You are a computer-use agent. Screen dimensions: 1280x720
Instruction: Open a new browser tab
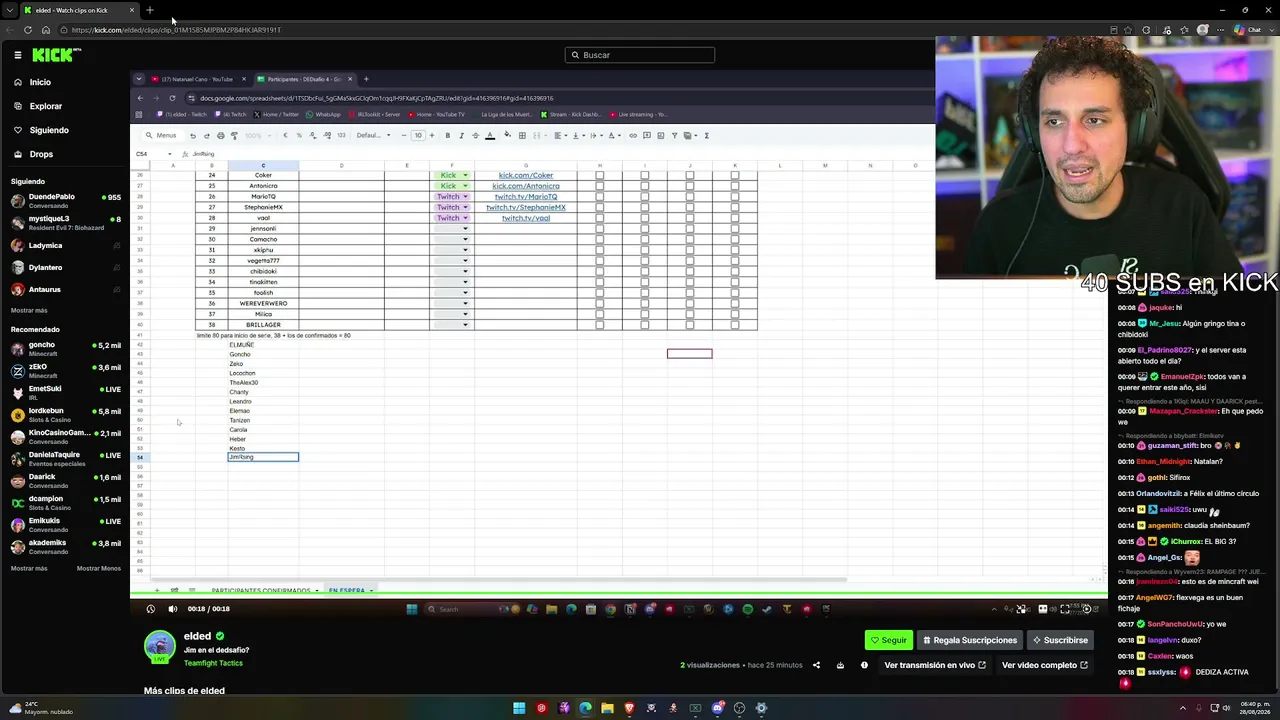tap(150, 10)
